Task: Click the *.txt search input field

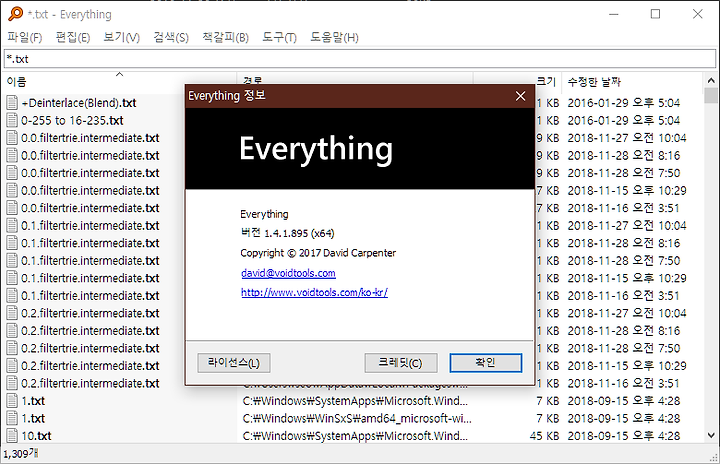Action: coord(360,59)
